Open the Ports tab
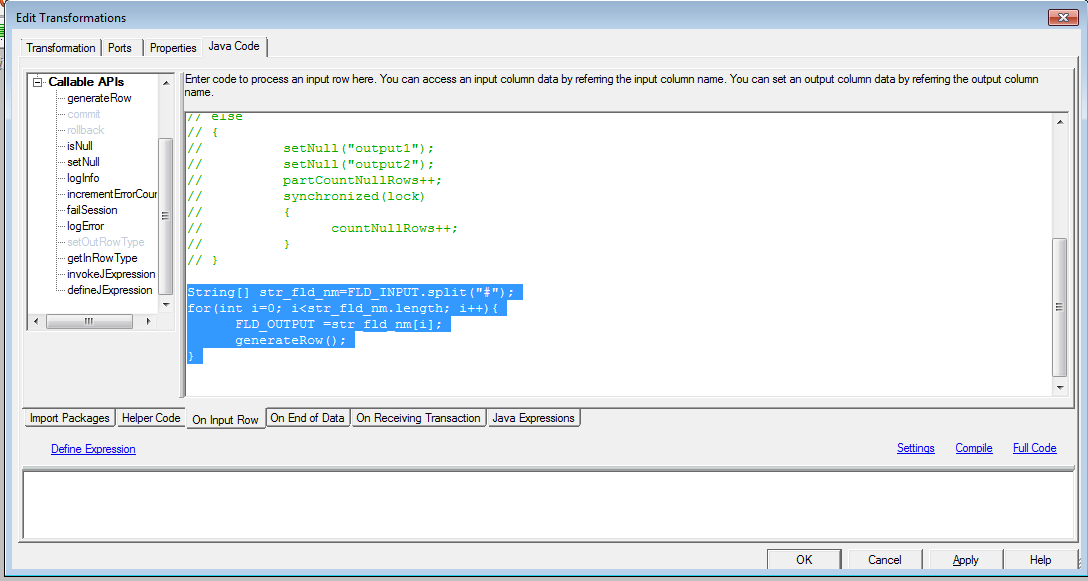1088x581 pixels. pos(120,48)
